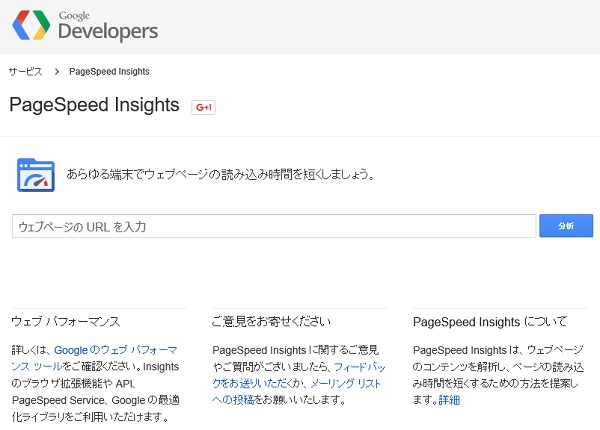Focus the ウェブページの URL を入力 field
Screen dimensions: 600x430
click(x=274, y=226)
